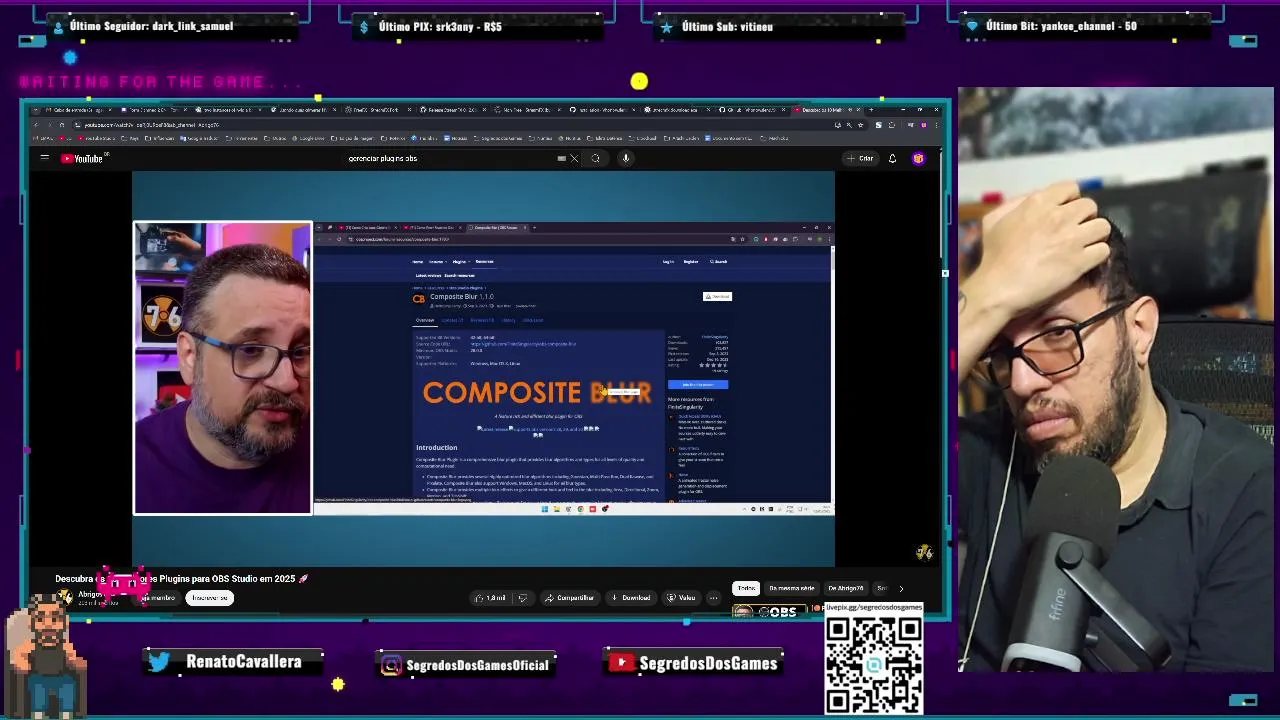Open the YouTube hamburger guide menu
Screen dimensions: 1280x720
[x=44, y=158]
